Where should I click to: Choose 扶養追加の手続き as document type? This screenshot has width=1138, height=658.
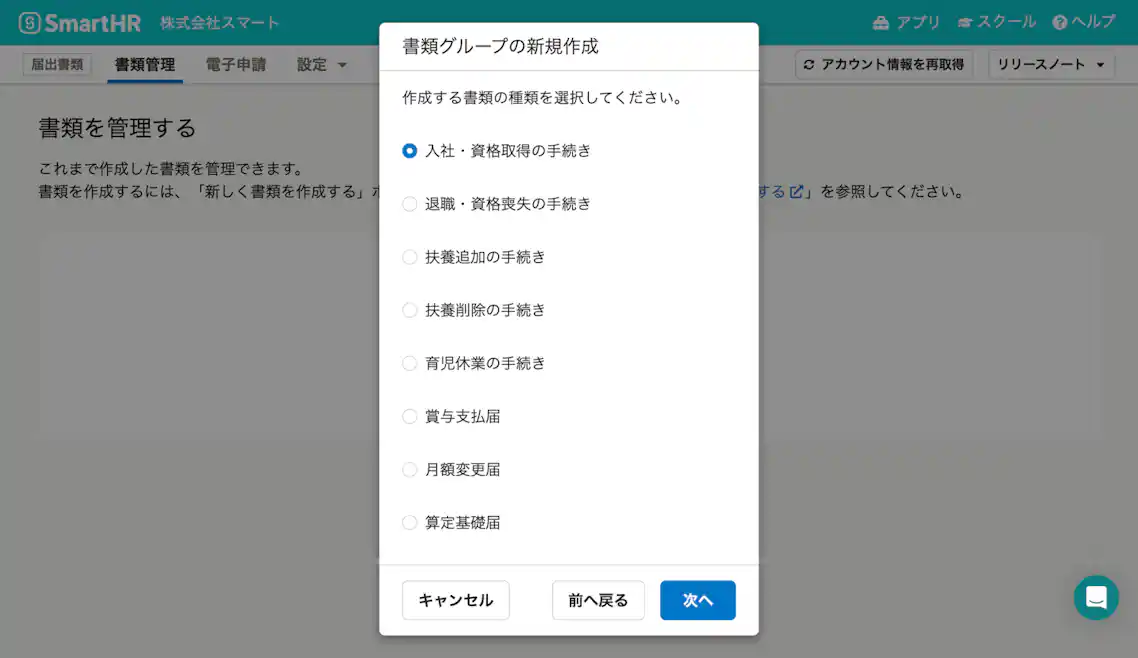[409, 256]
